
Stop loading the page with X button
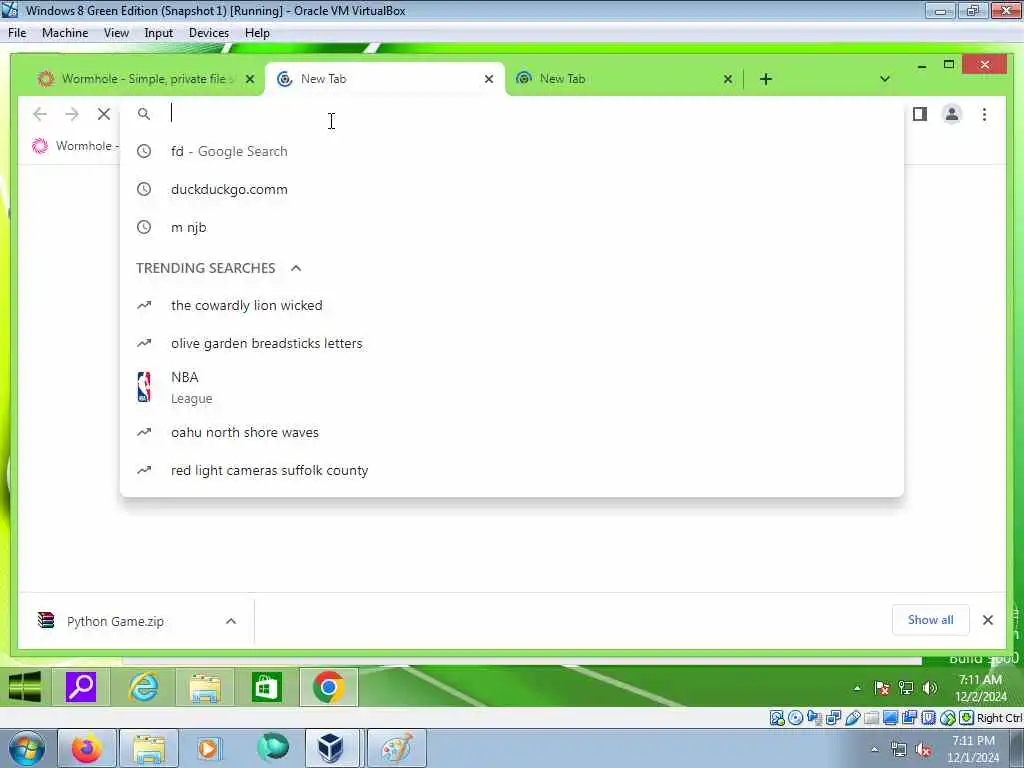104,114
